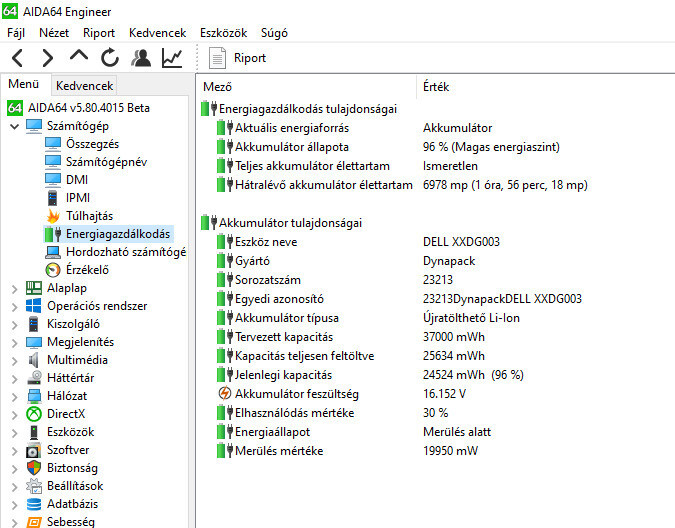The height and width of the screenshot is (528, 675).
Task: Open the Riport menu in menu bar
Action: (x=99, y=33)
